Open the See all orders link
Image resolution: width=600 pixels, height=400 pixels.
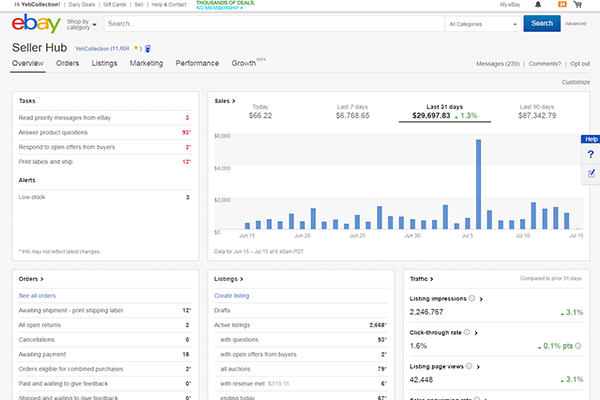point(37,296)
